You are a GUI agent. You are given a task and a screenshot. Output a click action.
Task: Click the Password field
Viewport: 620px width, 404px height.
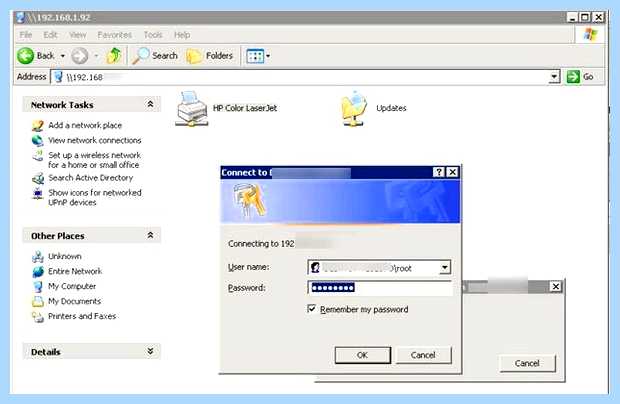coord(380,288)
